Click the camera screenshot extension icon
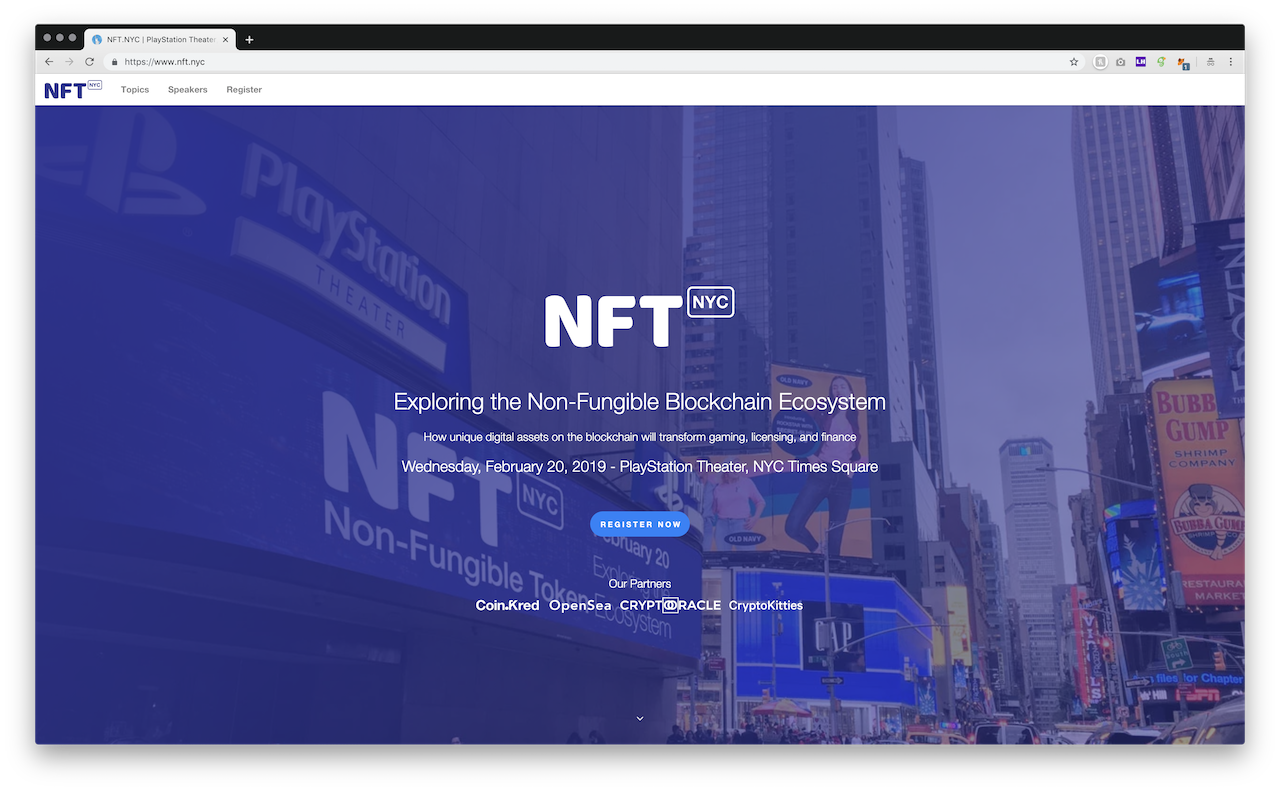This screenshot has width=1280, height=791. (1120, 62)
